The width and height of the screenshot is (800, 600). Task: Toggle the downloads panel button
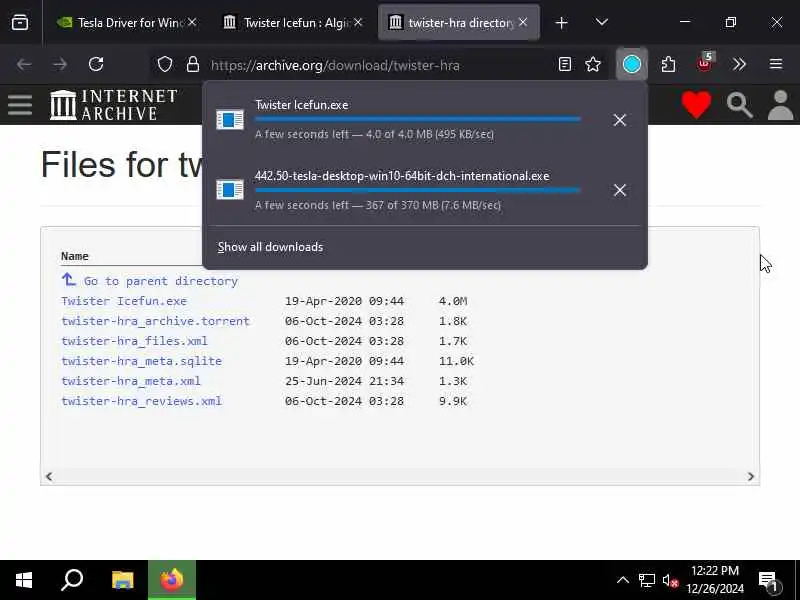pos(632,64)
